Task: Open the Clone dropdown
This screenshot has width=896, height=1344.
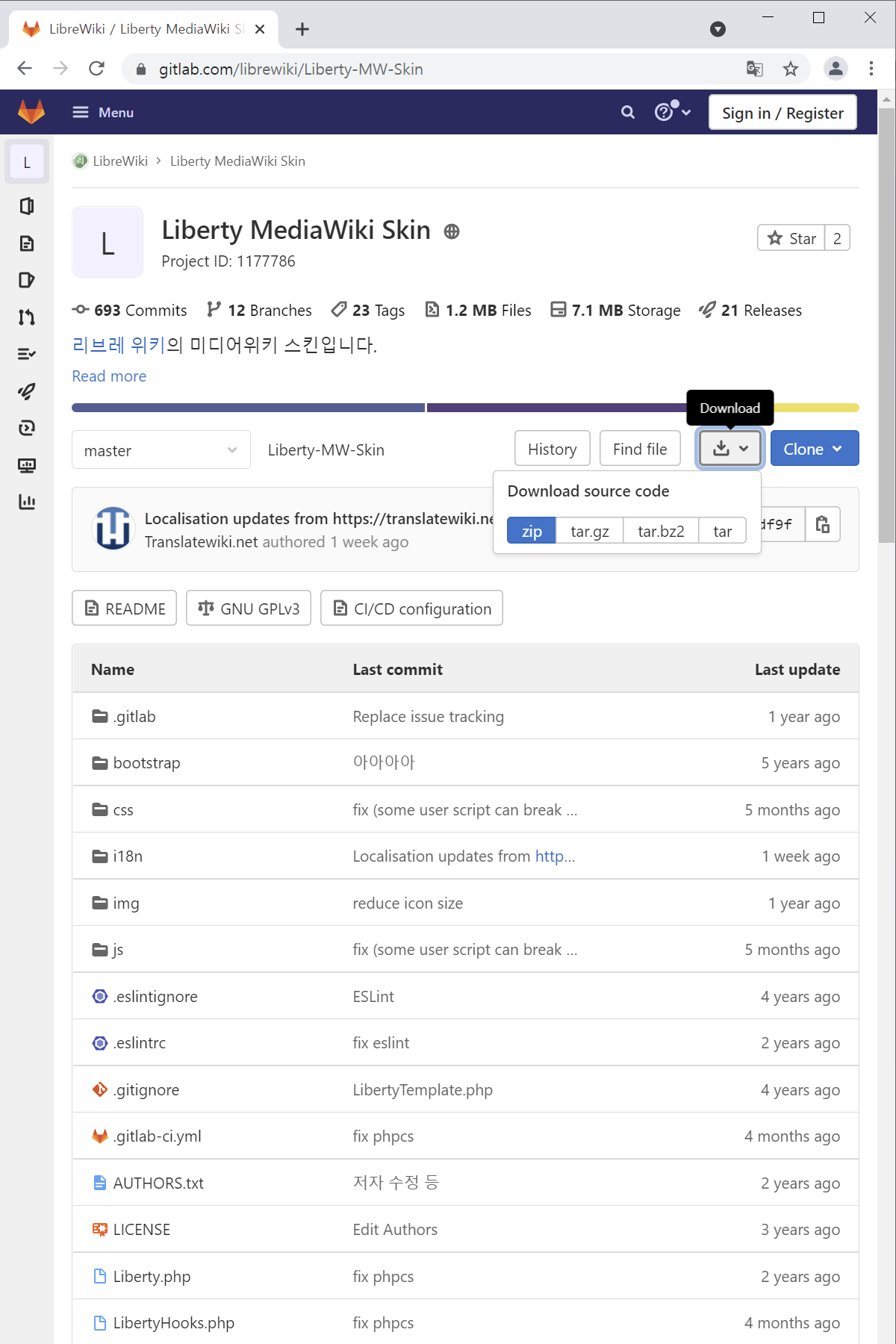Action: coord(815,448)
